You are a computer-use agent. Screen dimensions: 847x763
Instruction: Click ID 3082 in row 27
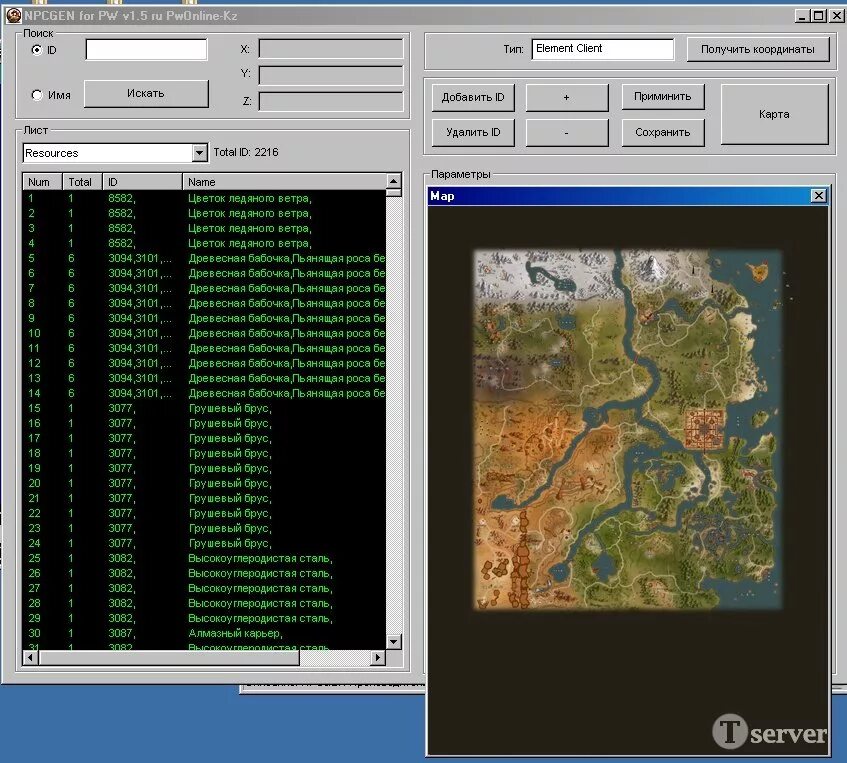pos(122,588)
